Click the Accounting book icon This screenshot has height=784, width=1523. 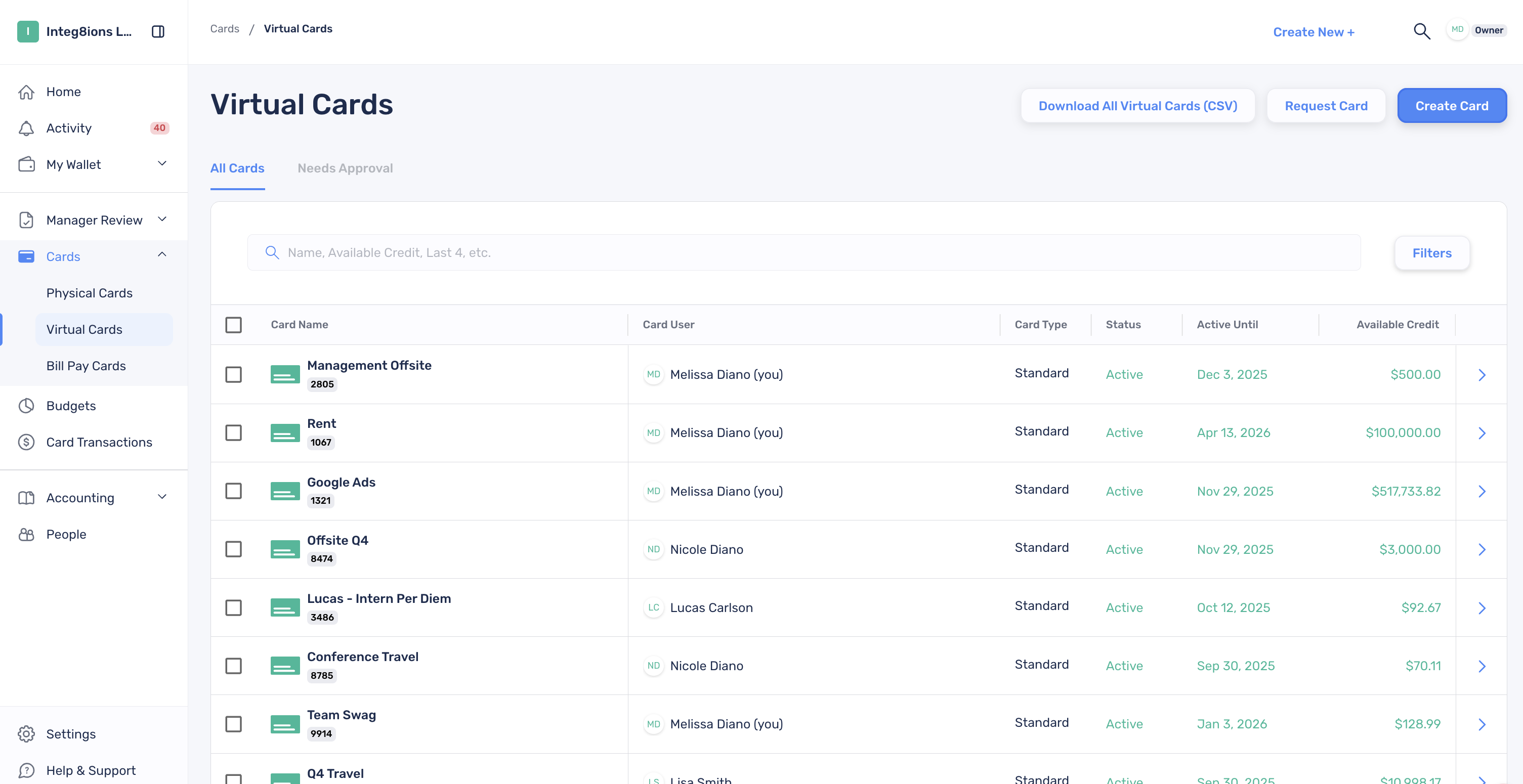click(x=26, y=497)
